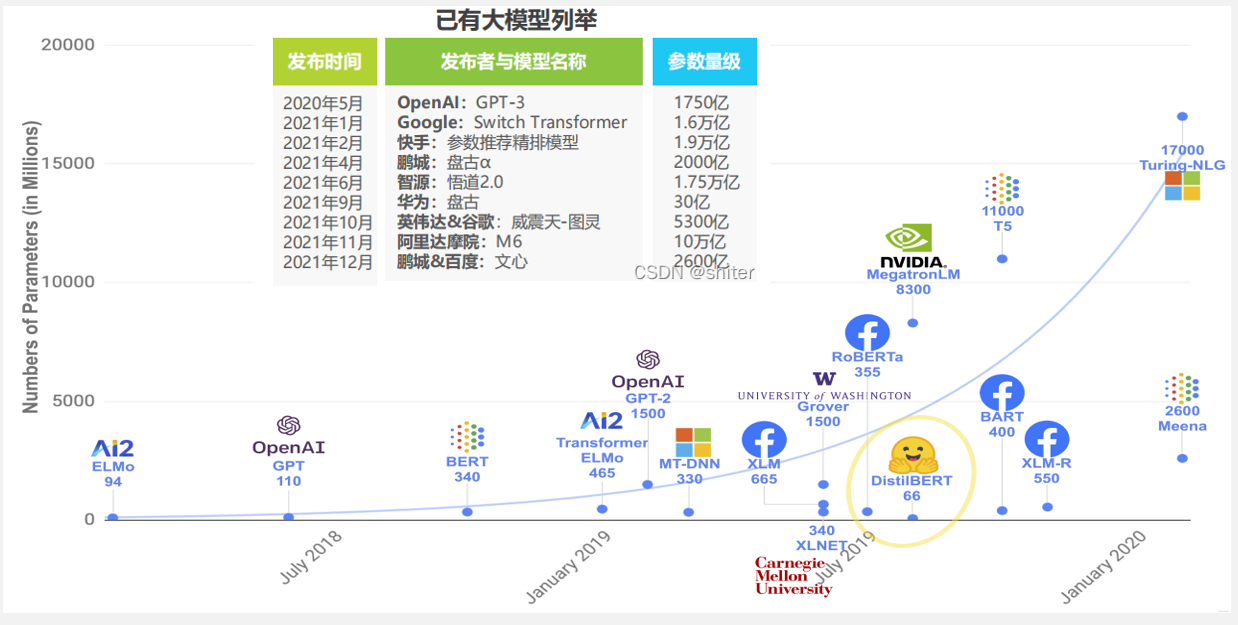Click the University of Washington logo
The image size is (1238, 625).
tap(824, 387)
